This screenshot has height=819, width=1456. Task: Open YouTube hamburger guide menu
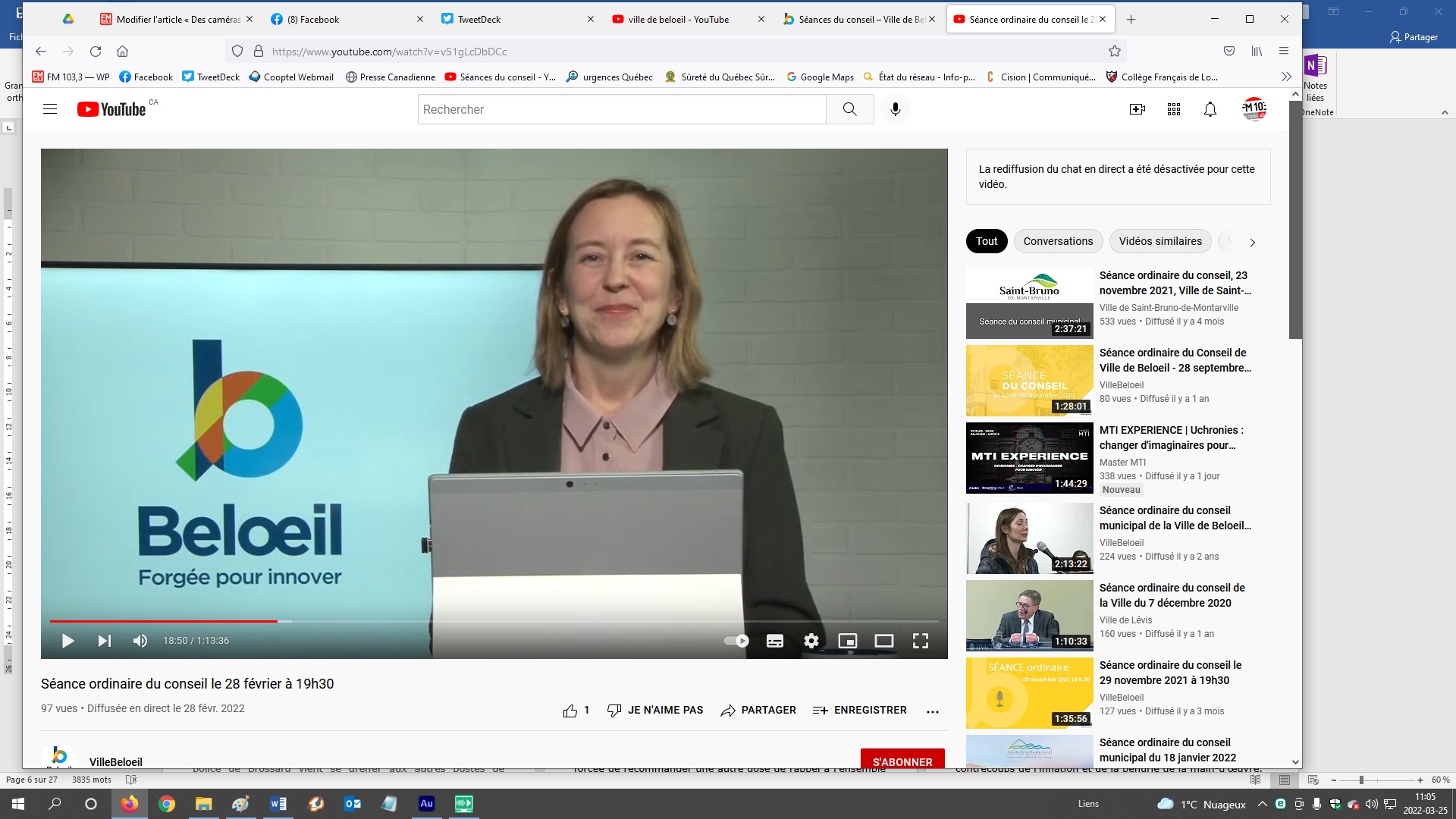pyautogui.click(x=50, y=109)
